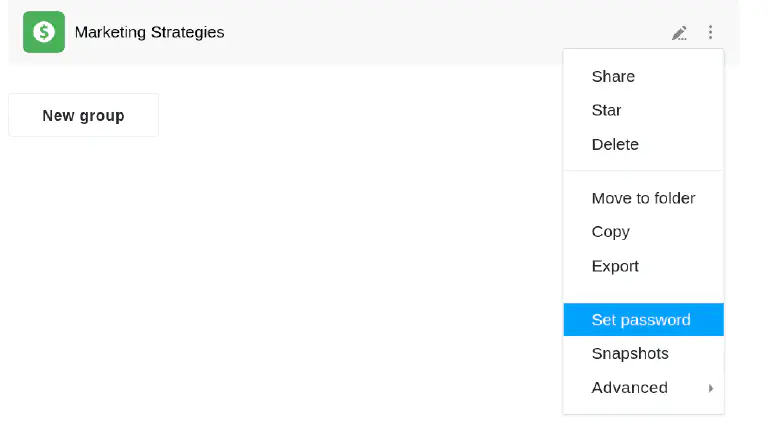The height and width of the screenshot is (422, 768).
Task: Select Share from the context menu
Action: [x=613, y=77]
